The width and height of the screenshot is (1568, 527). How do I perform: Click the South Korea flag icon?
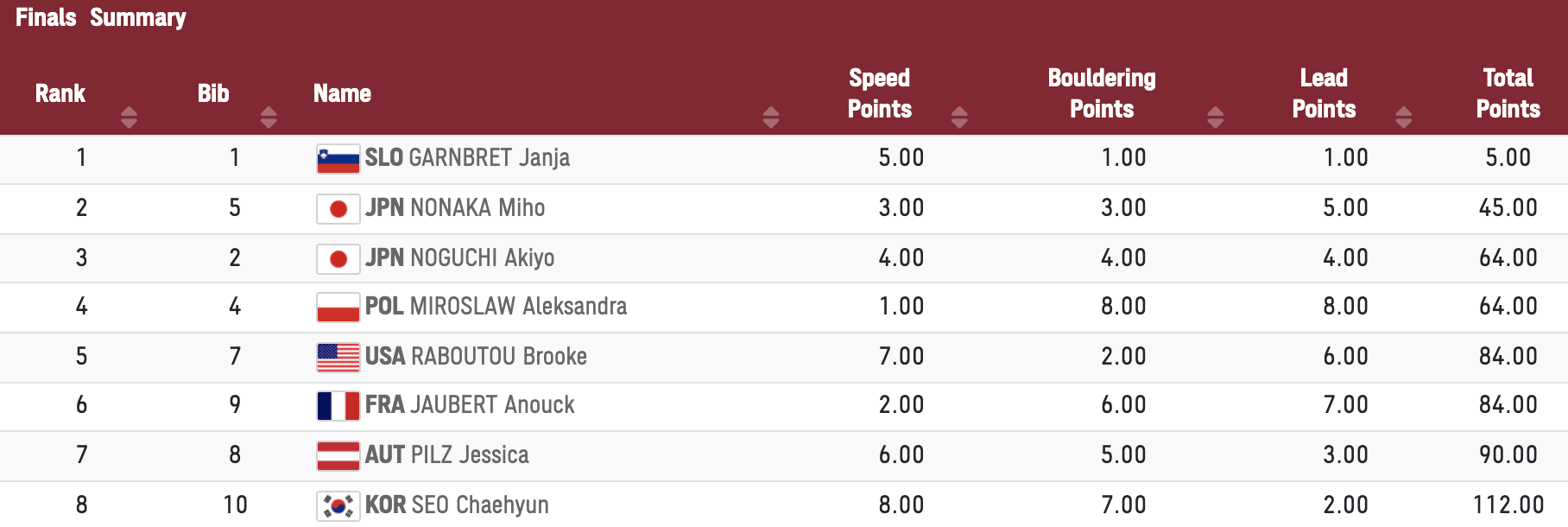click(x=338, y=506)
